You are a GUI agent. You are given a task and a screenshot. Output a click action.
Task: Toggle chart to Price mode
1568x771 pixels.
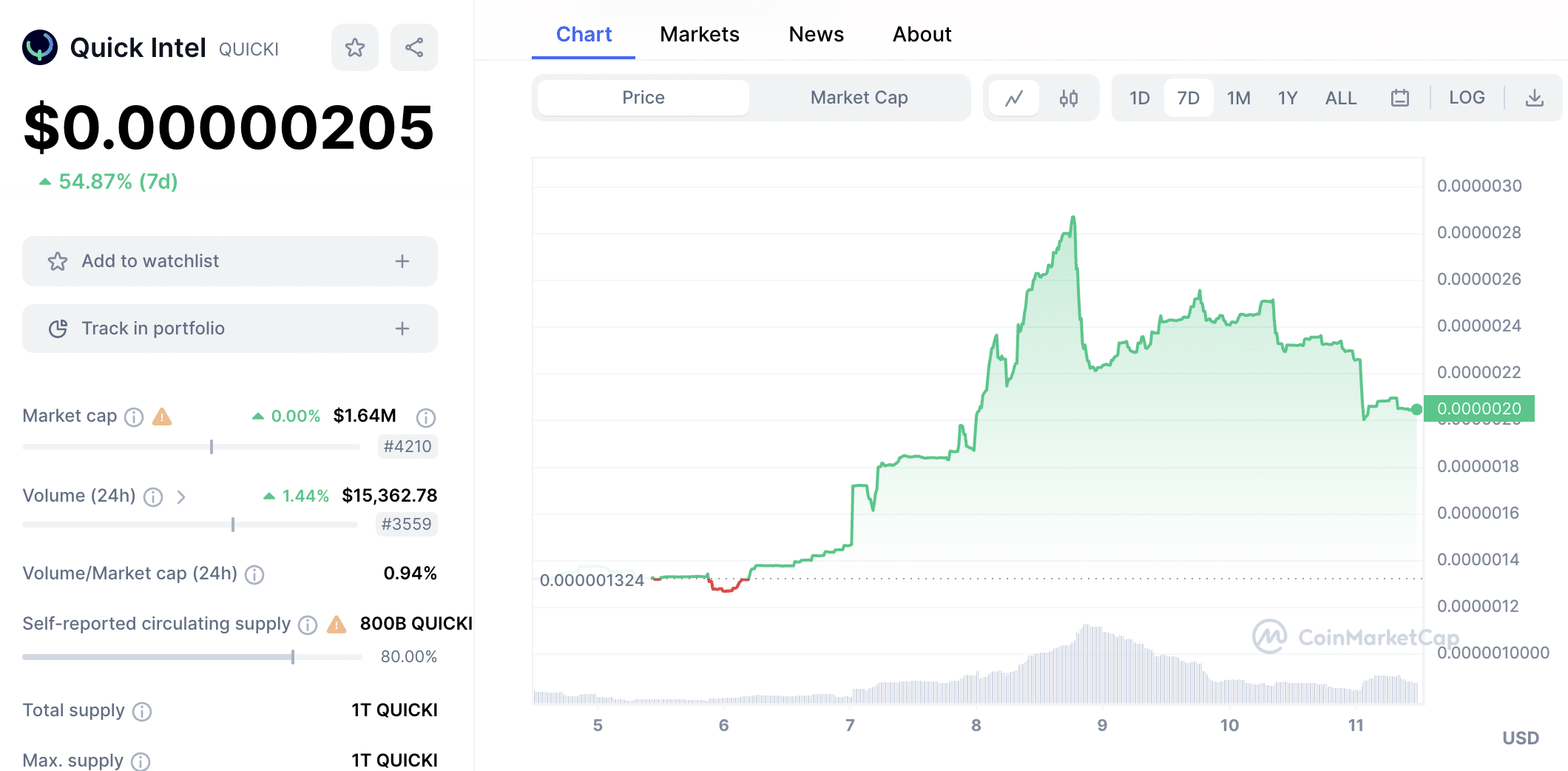643,98
